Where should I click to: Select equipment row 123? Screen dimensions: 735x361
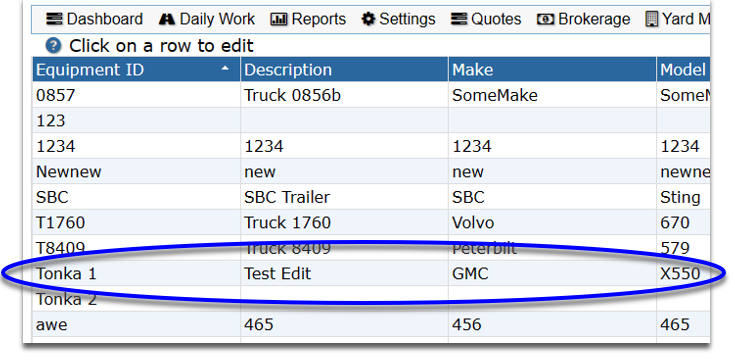(371, 120)
